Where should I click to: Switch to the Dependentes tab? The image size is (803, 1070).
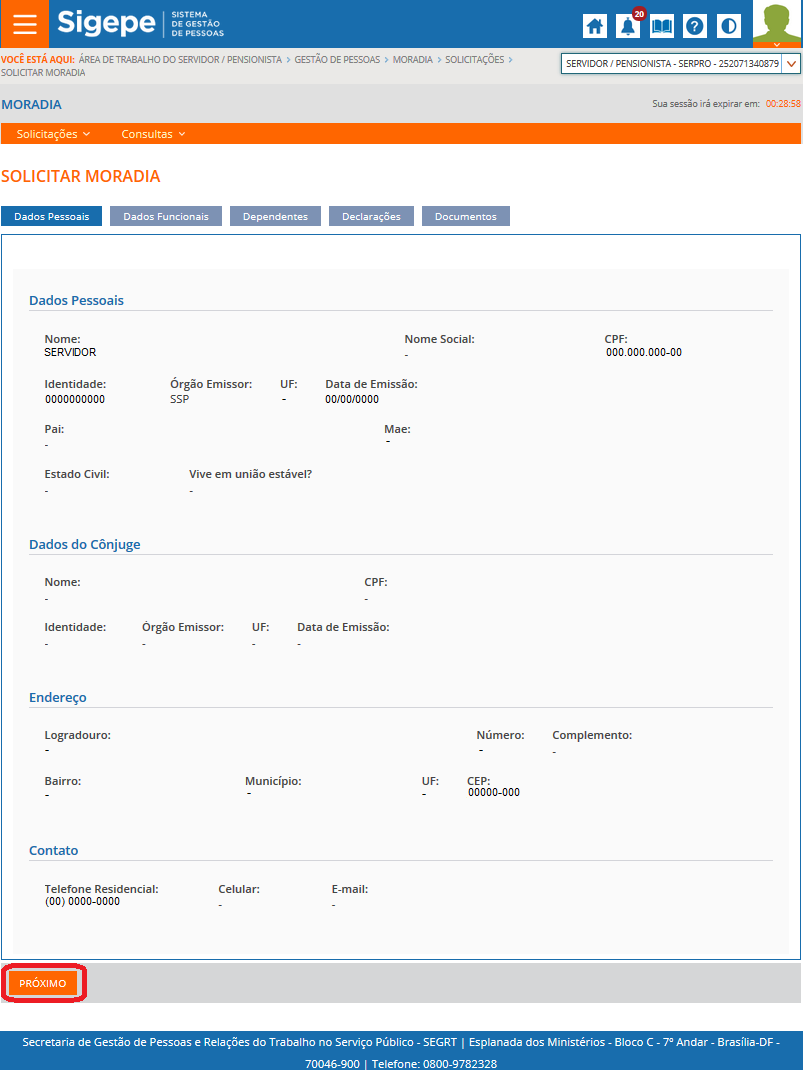pos(275,216)
